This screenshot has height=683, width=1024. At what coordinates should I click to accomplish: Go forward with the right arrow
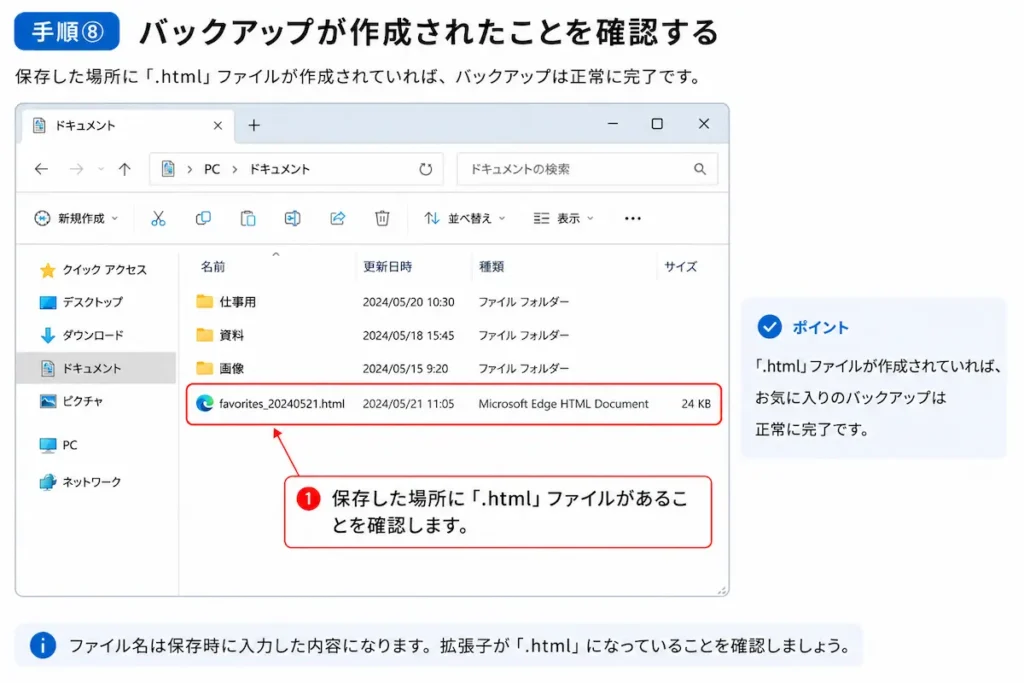tap(76, 169)
